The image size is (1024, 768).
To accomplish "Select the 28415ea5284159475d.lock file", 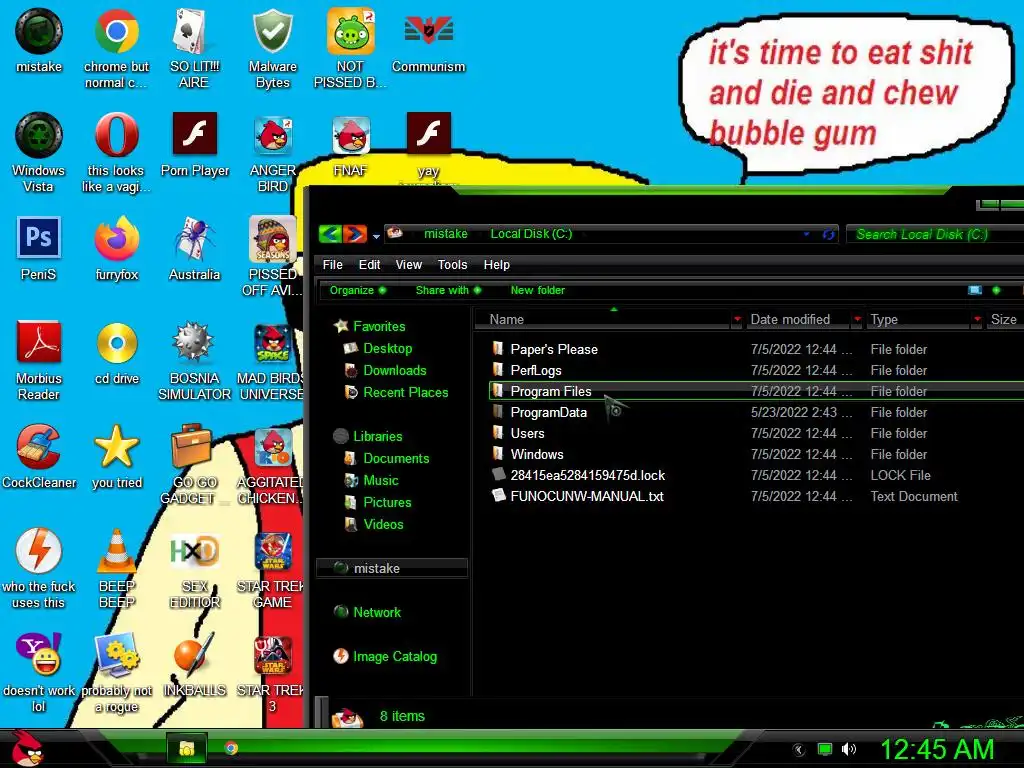I will (588, 475).
